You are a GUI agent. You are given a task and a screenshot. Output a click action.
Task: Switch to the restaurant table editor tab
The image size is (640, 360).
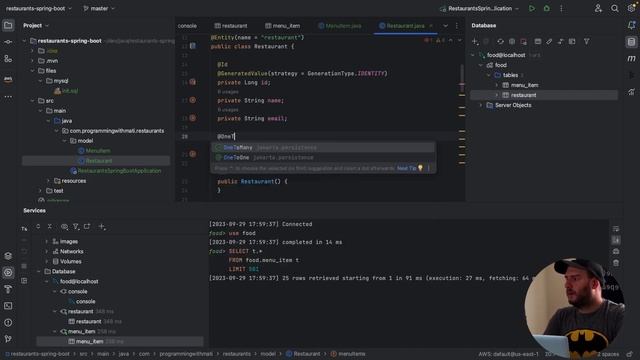click(x=231, y=26)
